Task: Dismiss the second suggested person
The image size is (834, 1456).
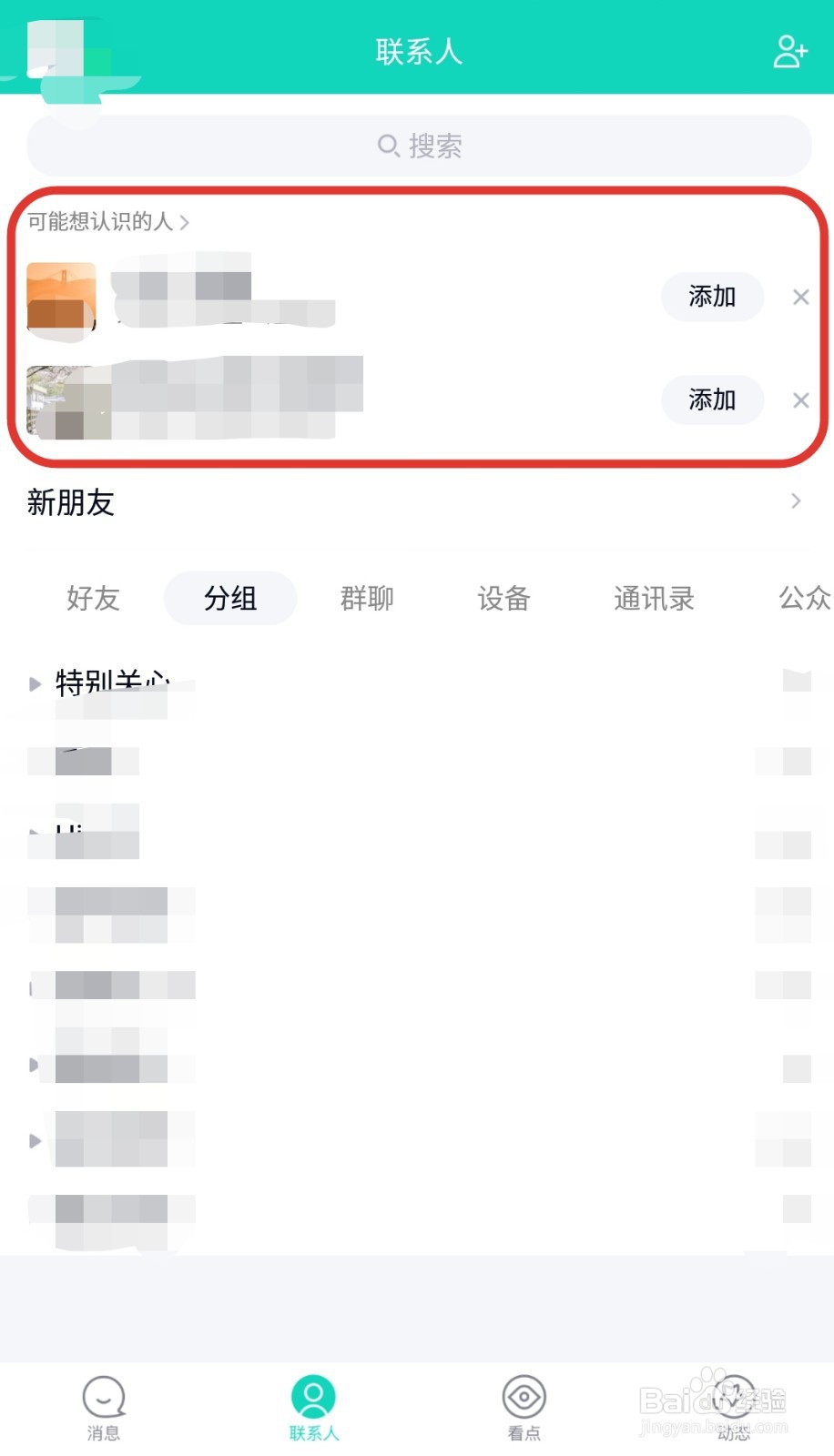Action: [x=801, y=400]
